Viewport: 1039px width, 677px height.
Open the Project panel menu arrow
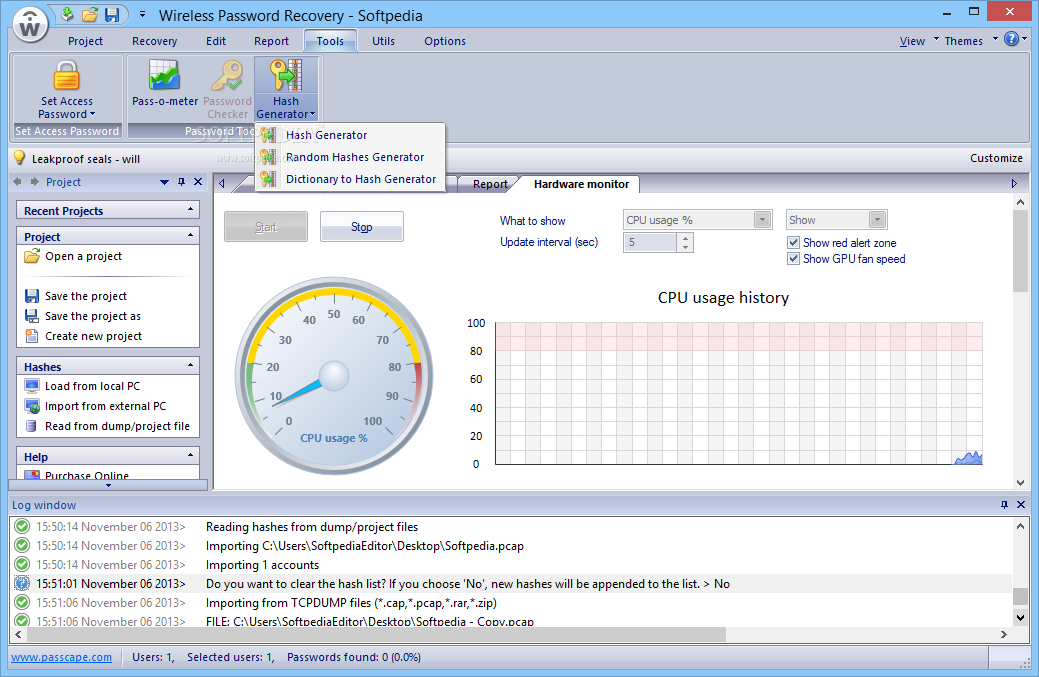(164, 182)
